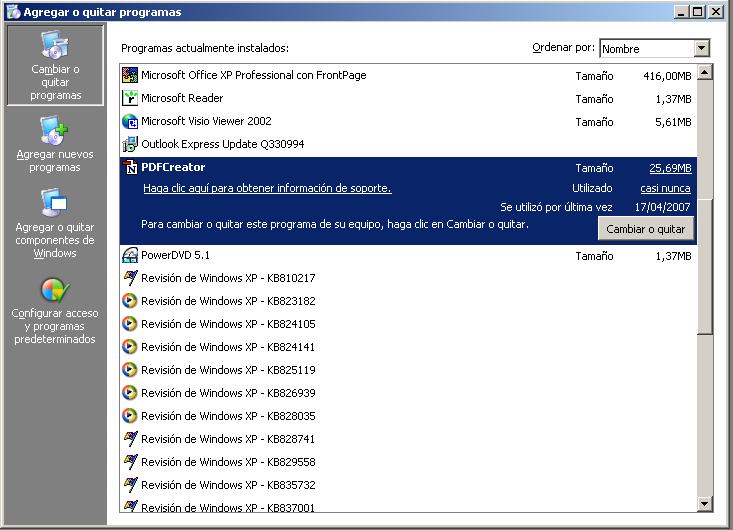
Task: Click the PowerDVD 5.1 icon
Action: pyautogui.click(x=130, y=255)
